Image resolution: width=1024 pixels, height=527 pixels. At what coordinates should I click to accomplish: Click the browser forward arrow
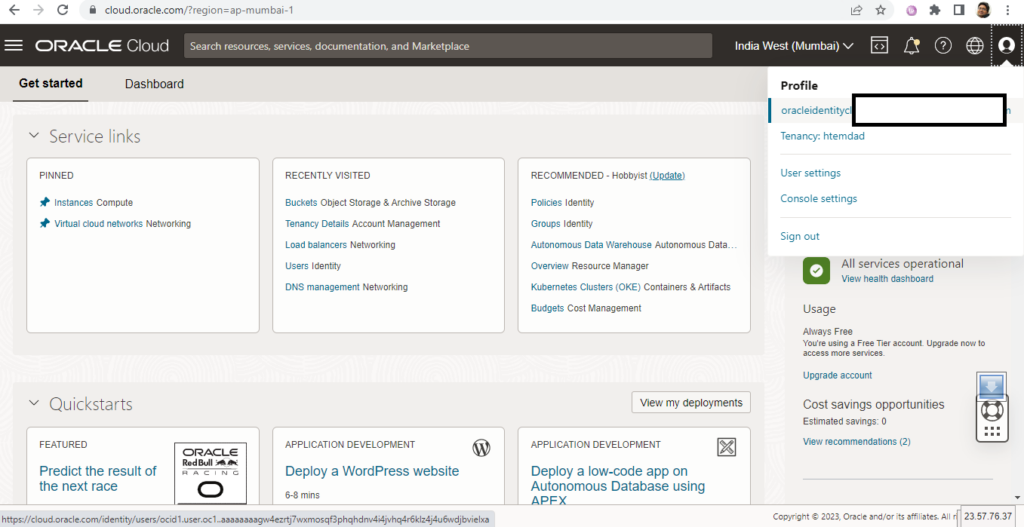[x=39, y=10]
